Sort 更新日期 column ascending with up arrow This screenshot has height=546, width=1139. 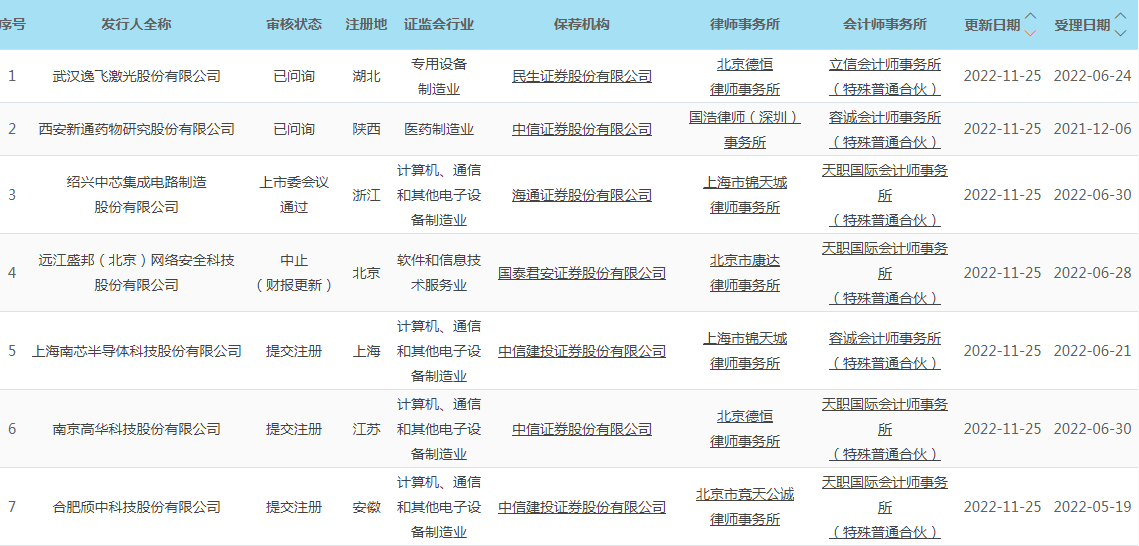[x=1031, y=17]
